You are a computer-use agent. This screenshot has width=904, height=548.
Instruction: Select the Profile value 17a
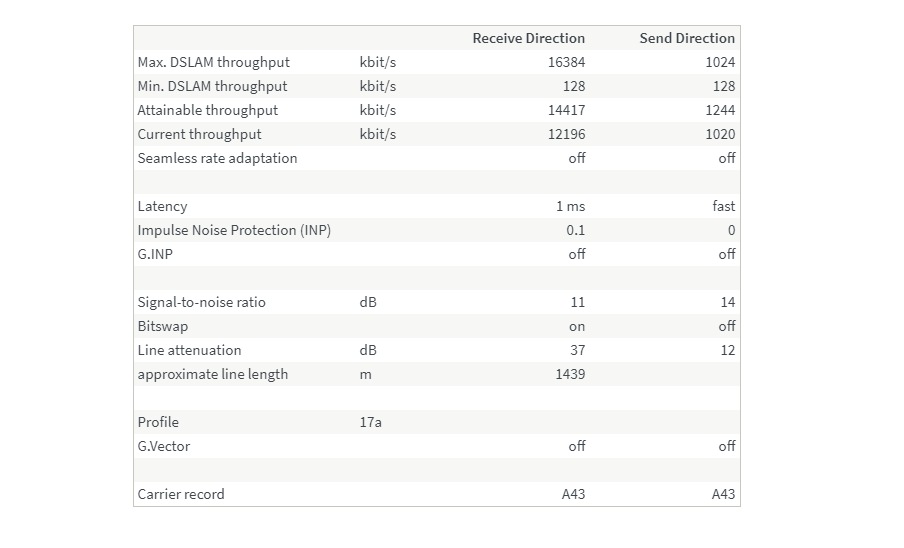pyautogui.click(x=370, y=422)
